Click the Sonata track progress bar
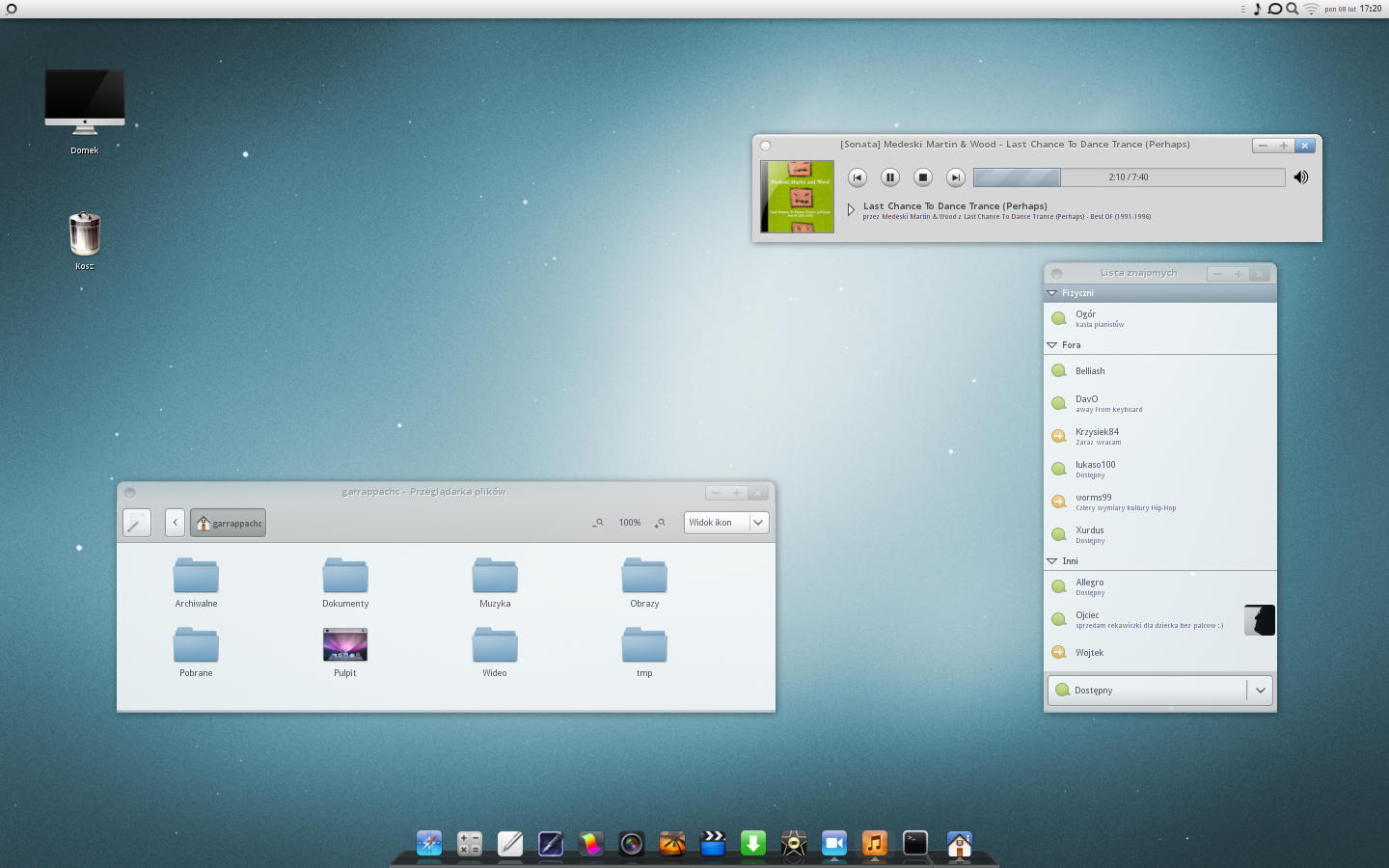 (x=1129, y=177)
